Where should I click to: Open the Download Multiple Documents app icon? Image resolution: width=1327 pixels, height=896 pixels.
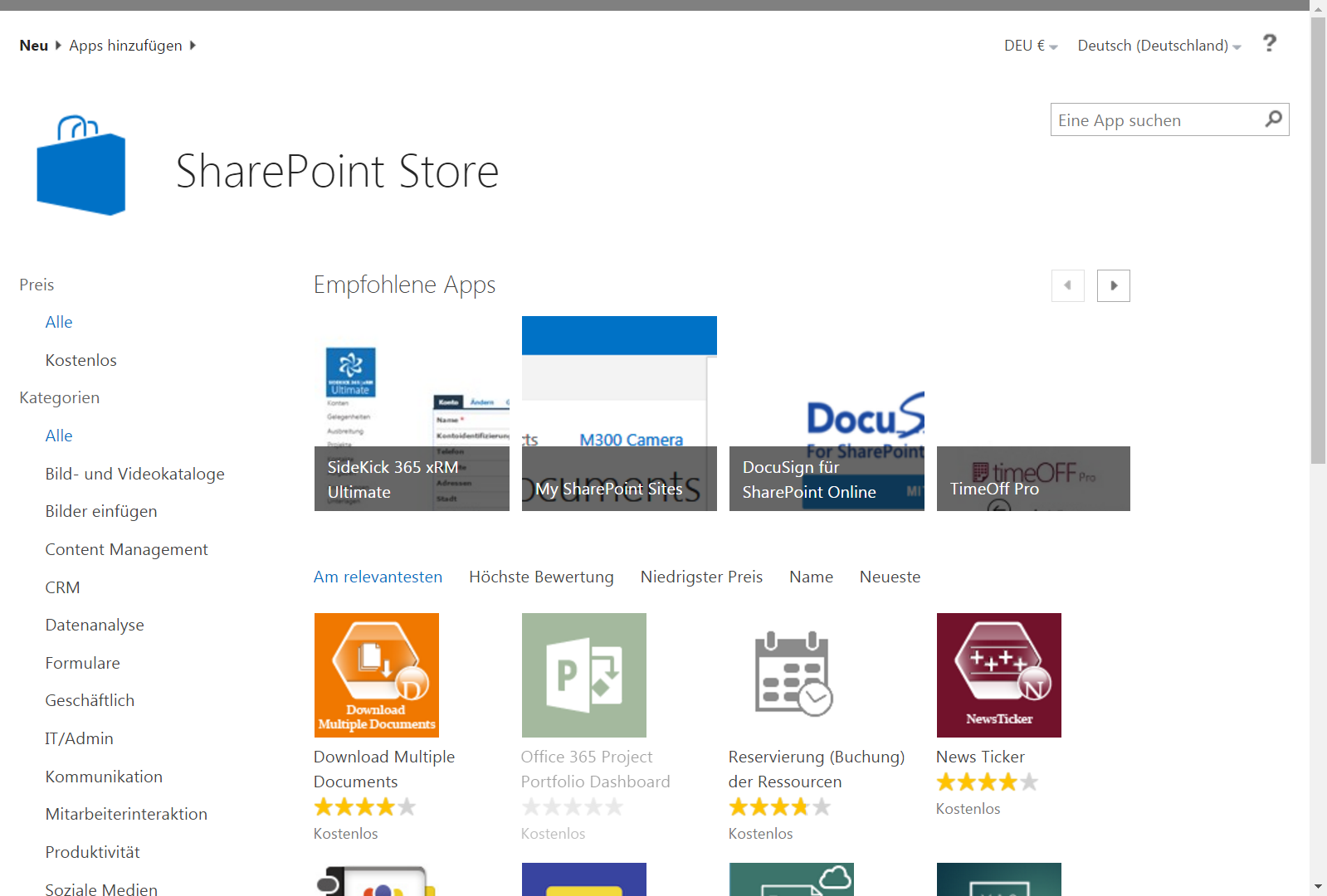[x=376, y=674]
